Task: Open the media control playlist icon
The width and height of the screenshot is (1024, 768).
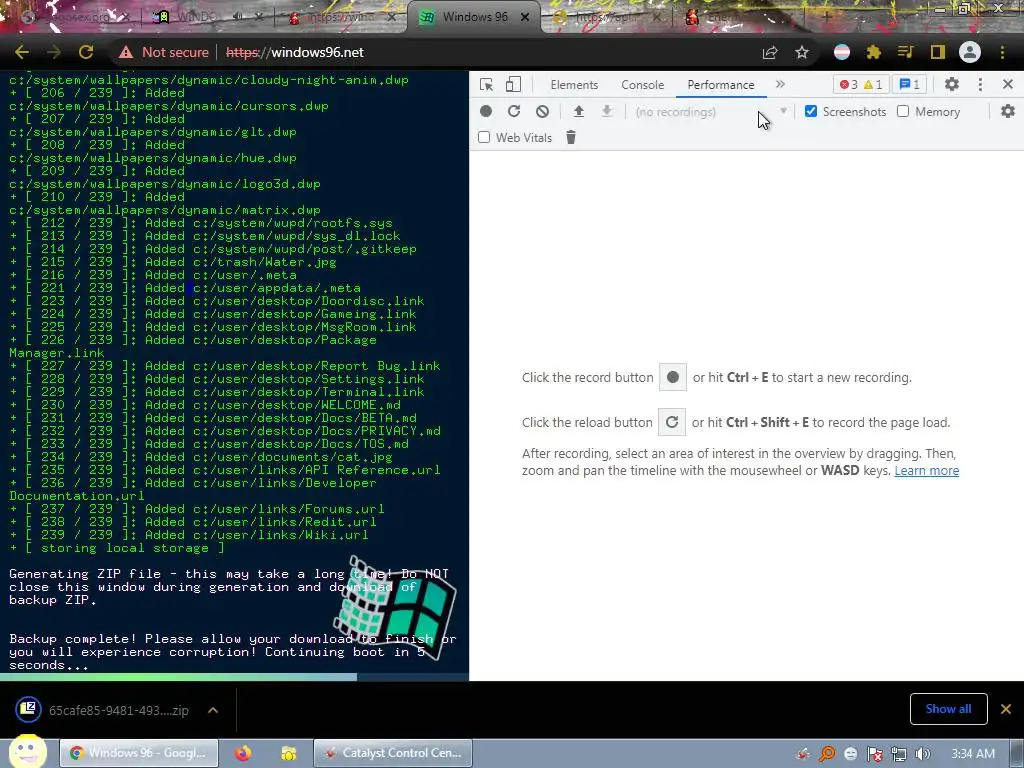Action: [905, 52]
